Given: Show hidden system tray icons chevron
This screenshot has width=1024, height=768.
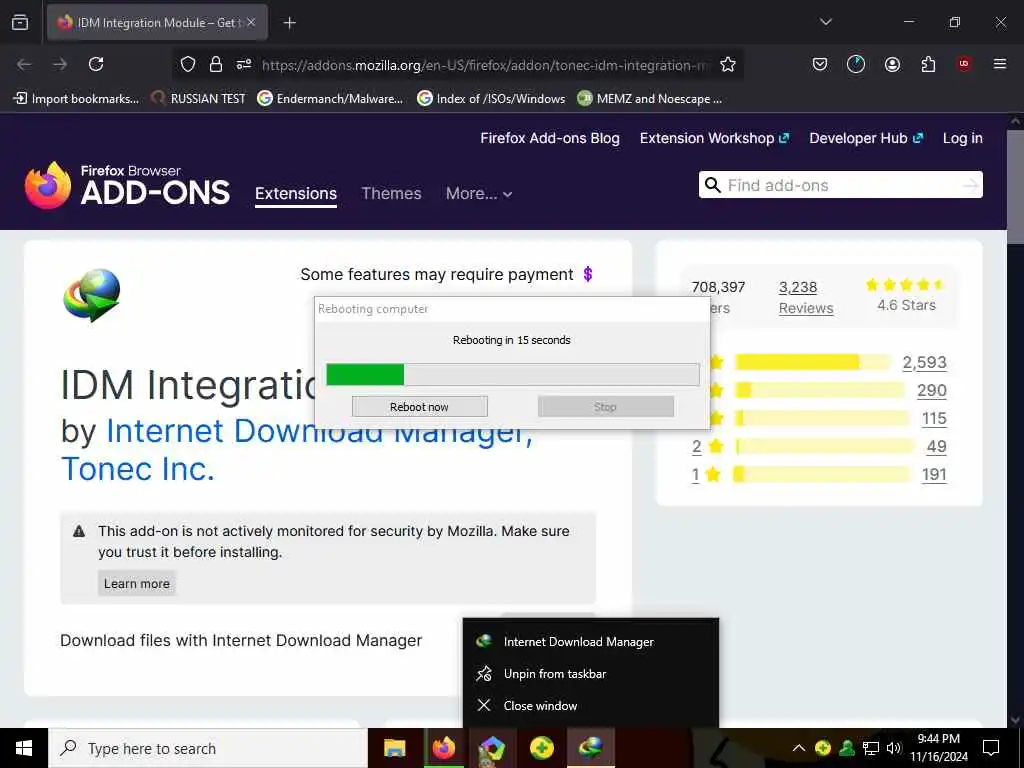Looking at the screenshot, I should [799, 748].
